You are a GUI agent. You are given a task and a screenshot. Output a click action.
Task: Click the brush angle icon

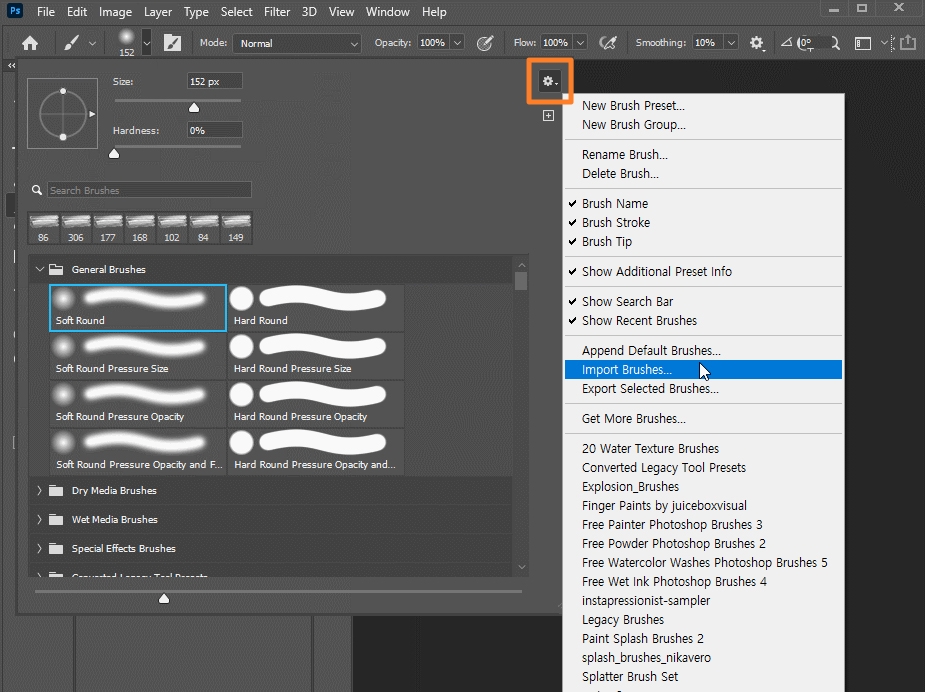coord(786,42)
